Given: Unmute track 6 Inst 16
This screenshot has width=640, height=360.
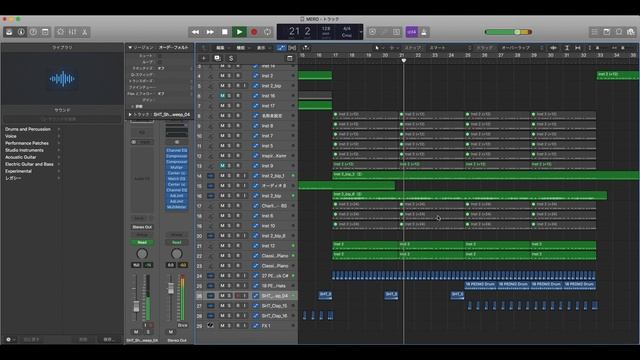Looking at the screenshot, I should point(222,96).
